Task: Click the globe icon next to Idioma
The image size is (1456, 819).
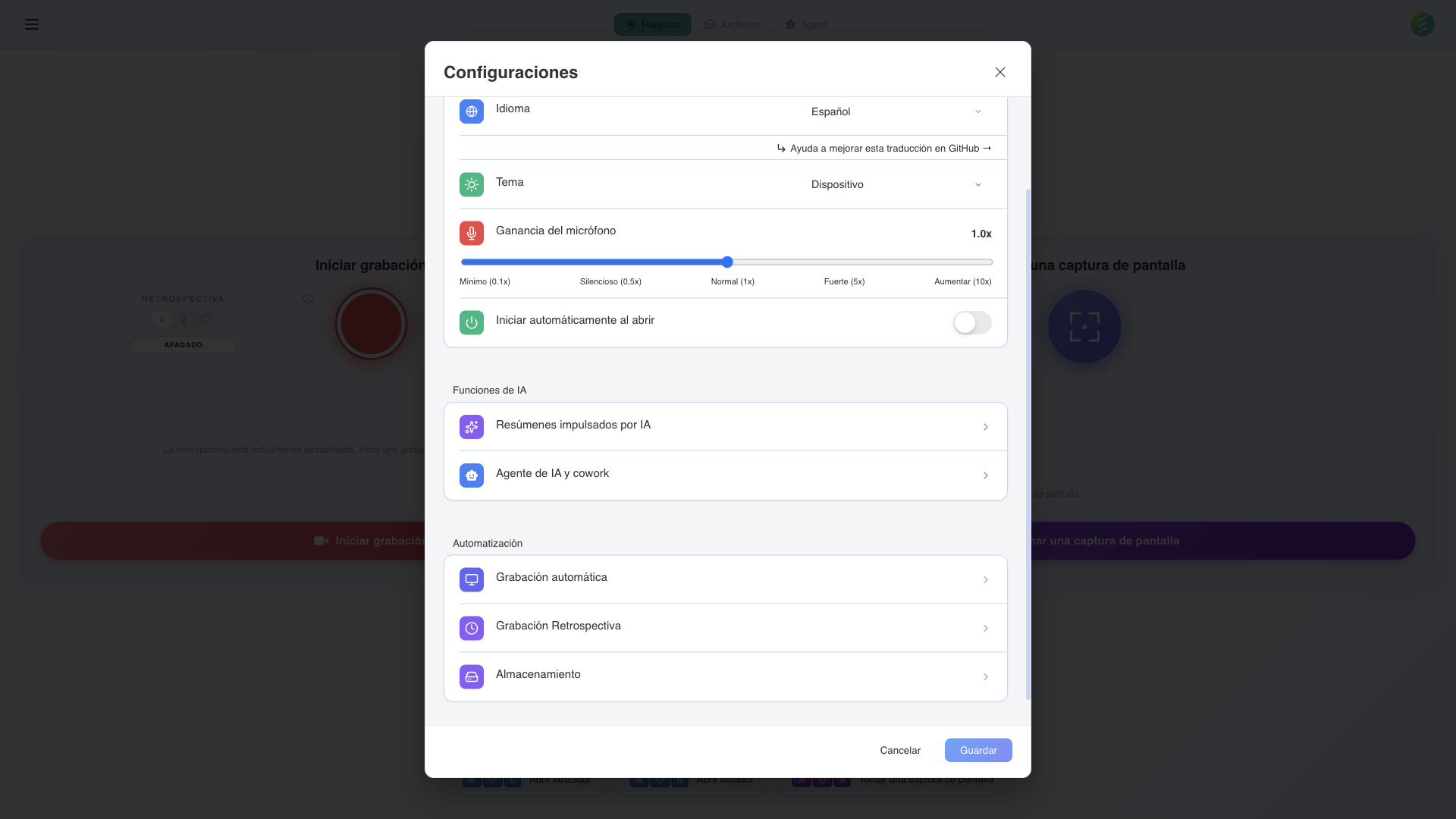Action: 471,111
